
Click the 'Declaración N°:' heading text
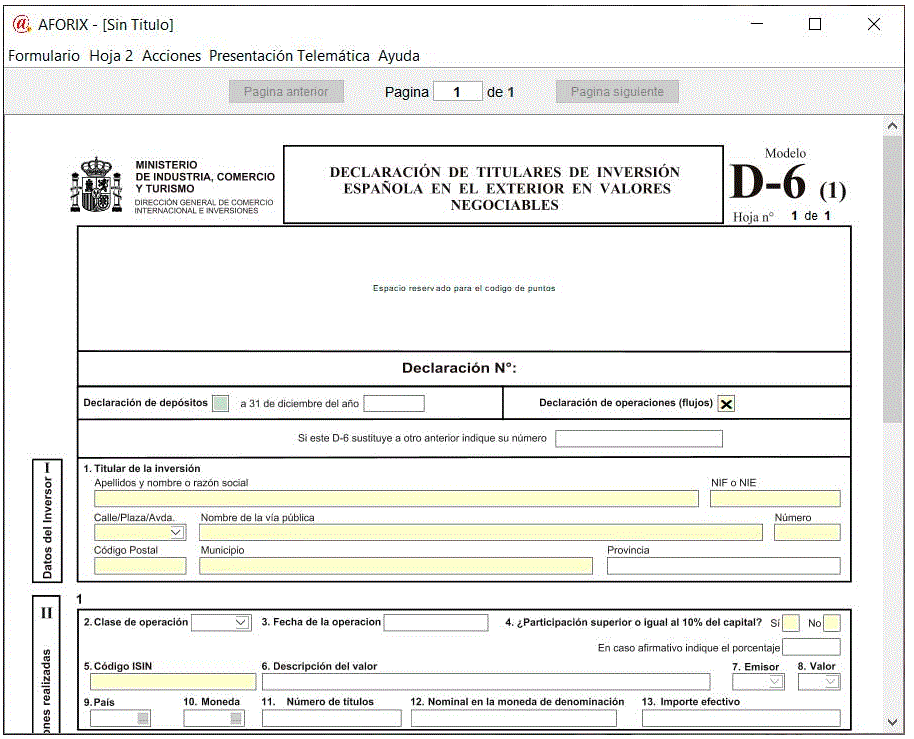459,368
